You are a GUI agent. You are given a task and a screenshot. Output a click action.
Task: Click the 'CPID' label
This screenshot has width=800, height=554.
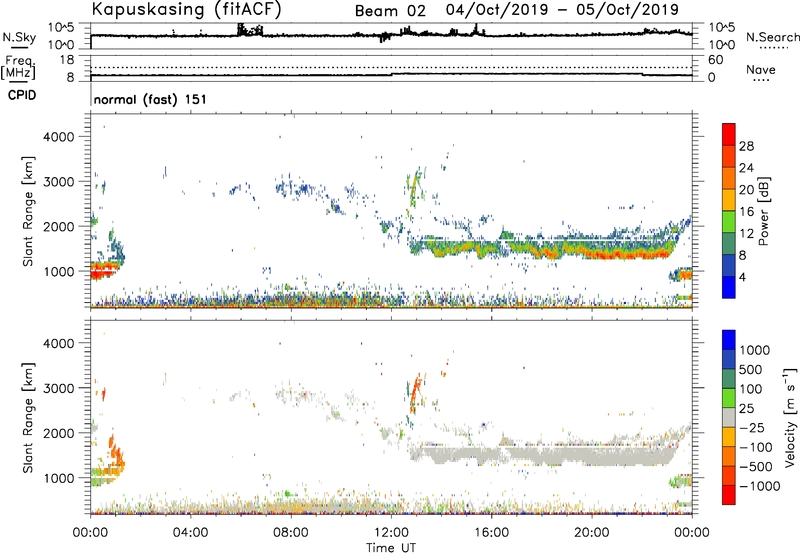coord(21,95)
